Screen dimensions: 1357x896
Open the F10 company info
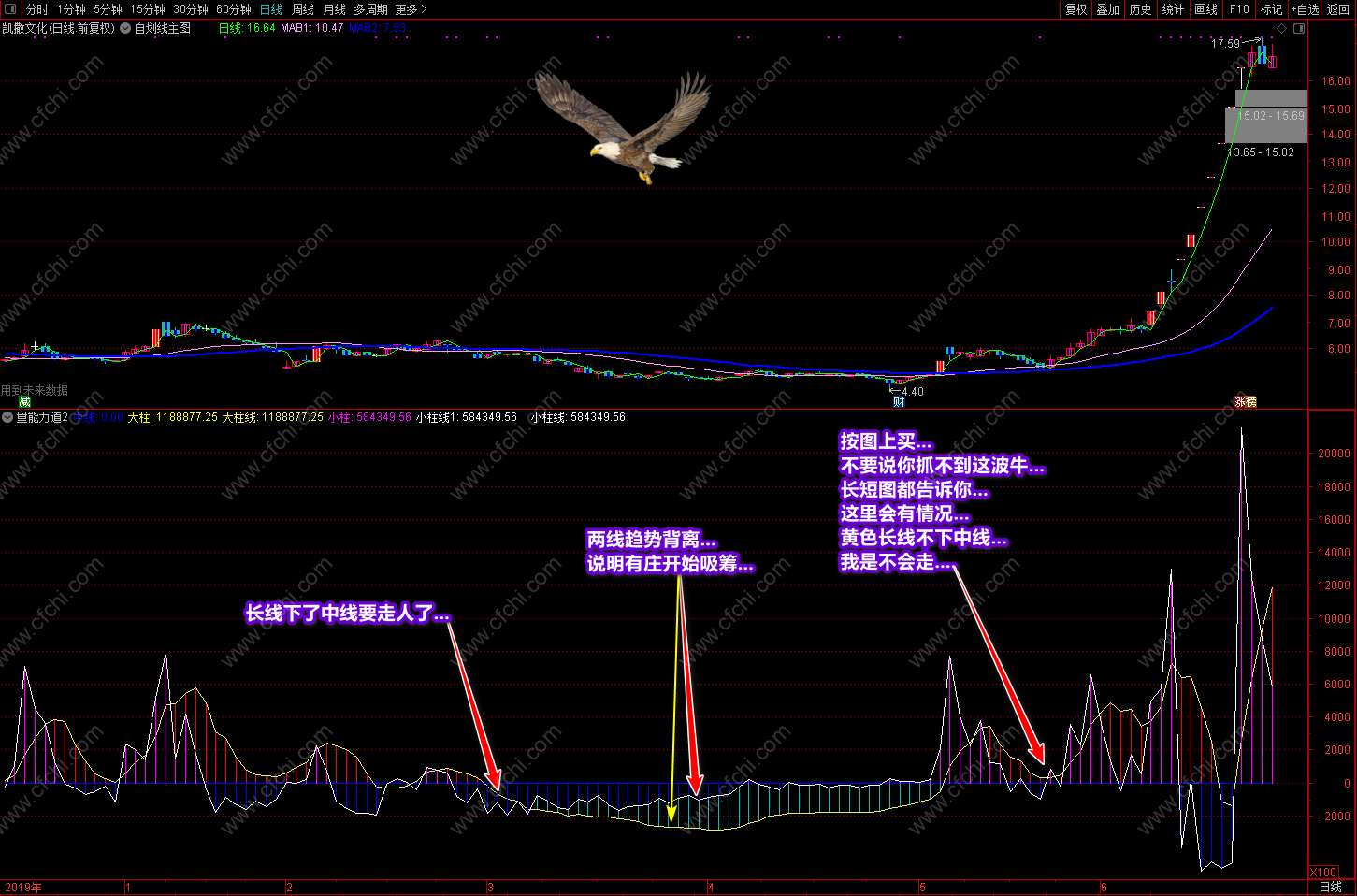click(x=1239, y=9)
